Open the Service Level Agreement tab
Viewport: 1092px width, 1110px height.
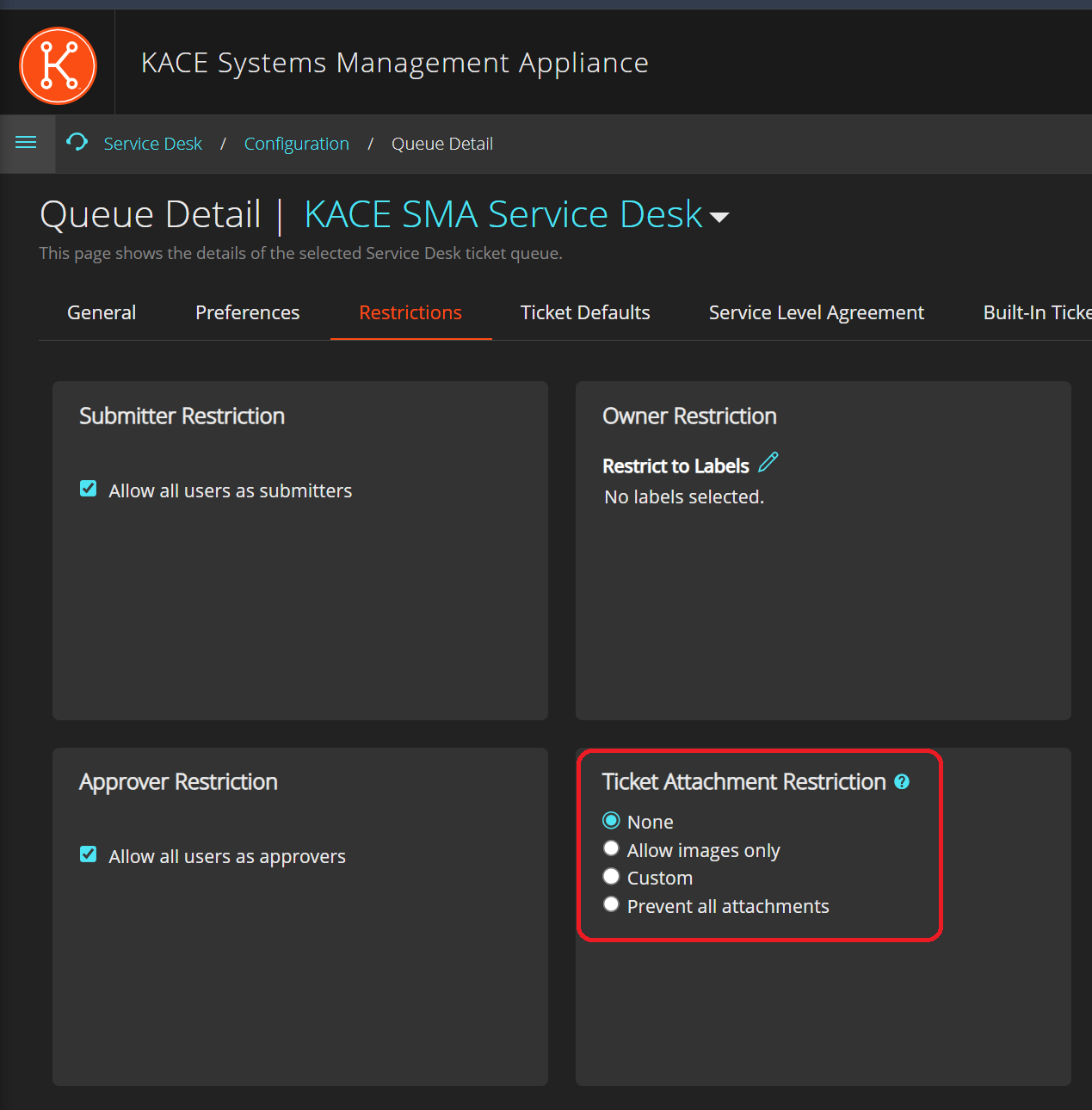point(817,312)
